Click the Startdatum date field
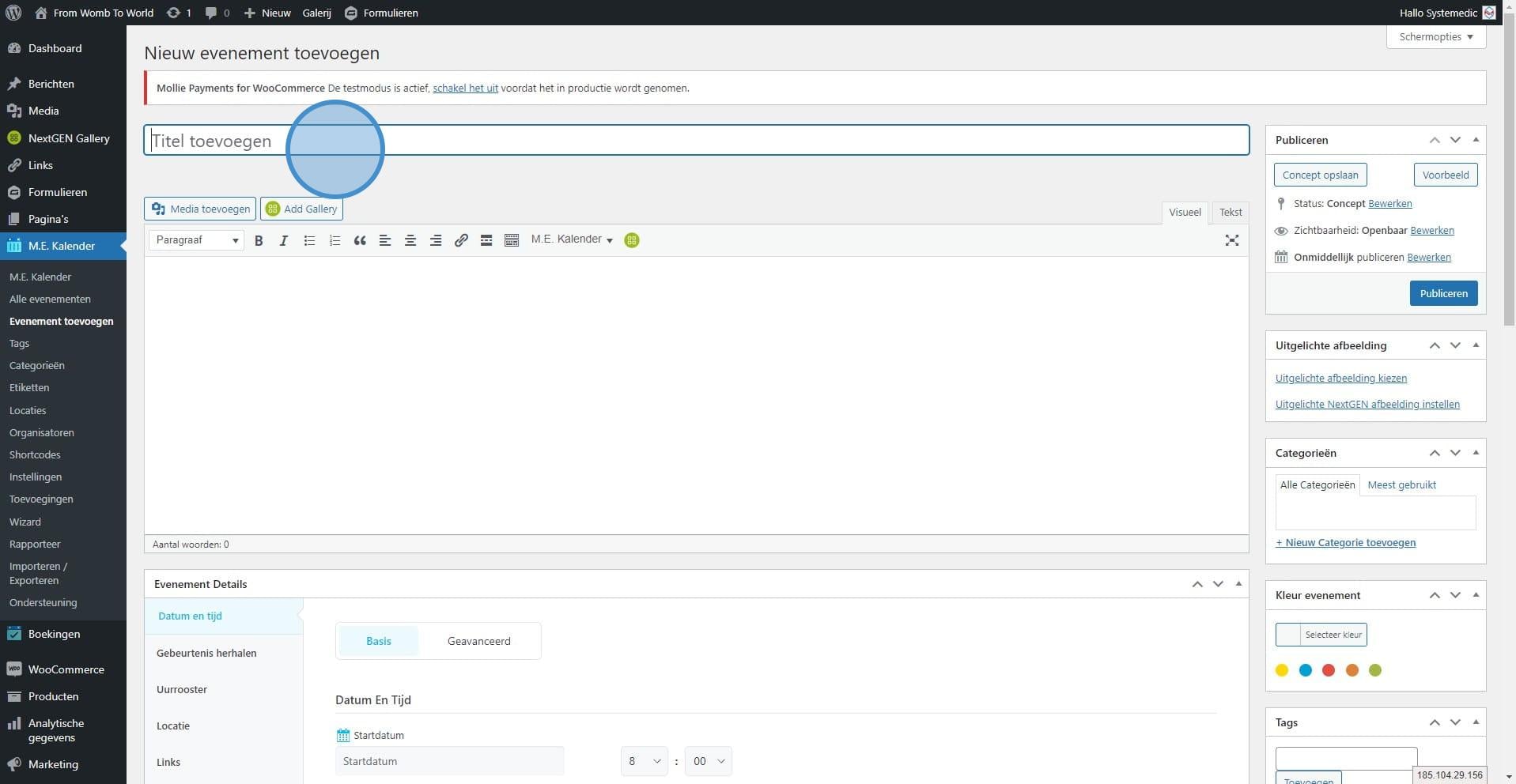 (x=450, y=761)
